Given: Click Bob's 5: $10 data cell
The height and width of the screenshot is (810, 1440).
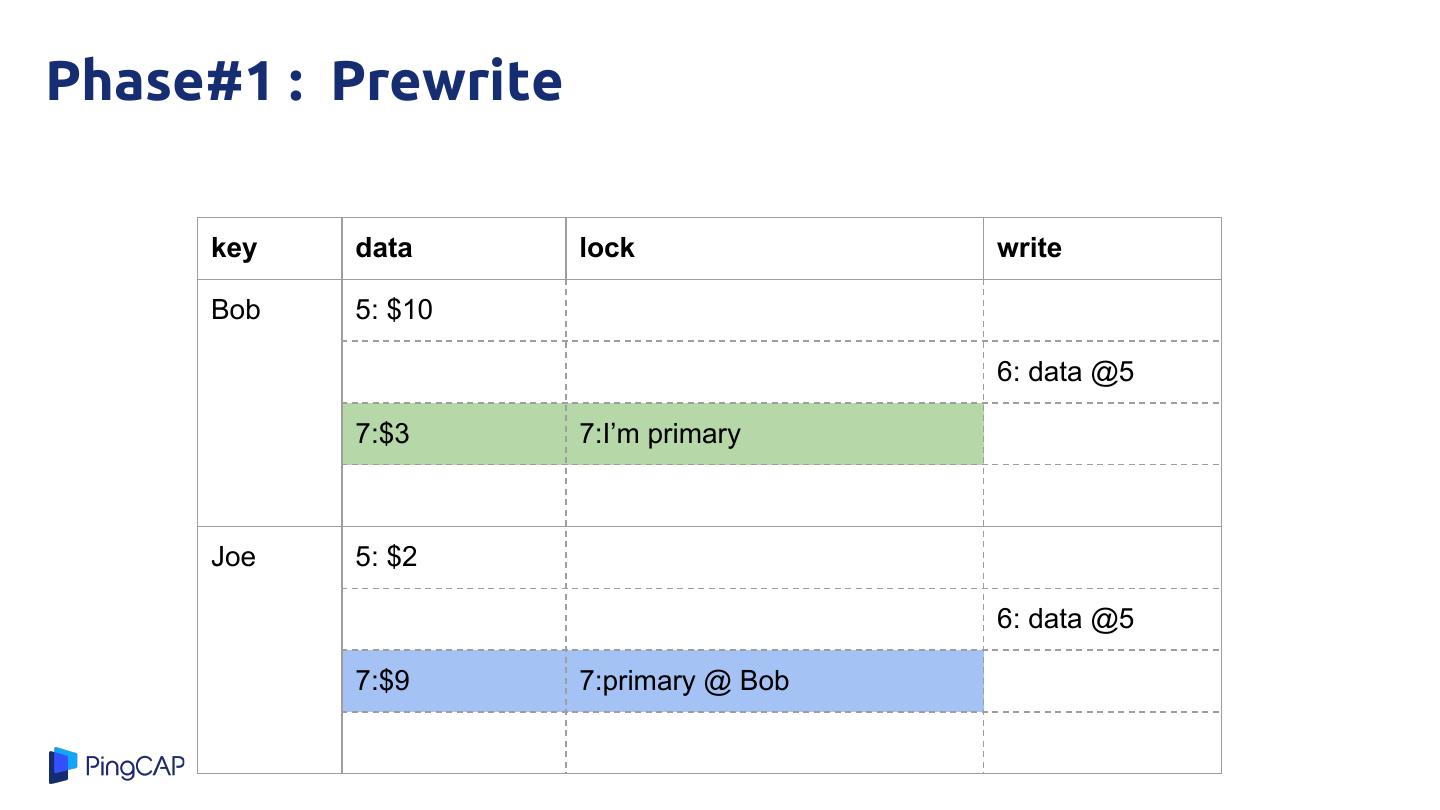Looking at the screenshot, I should 394,310.
